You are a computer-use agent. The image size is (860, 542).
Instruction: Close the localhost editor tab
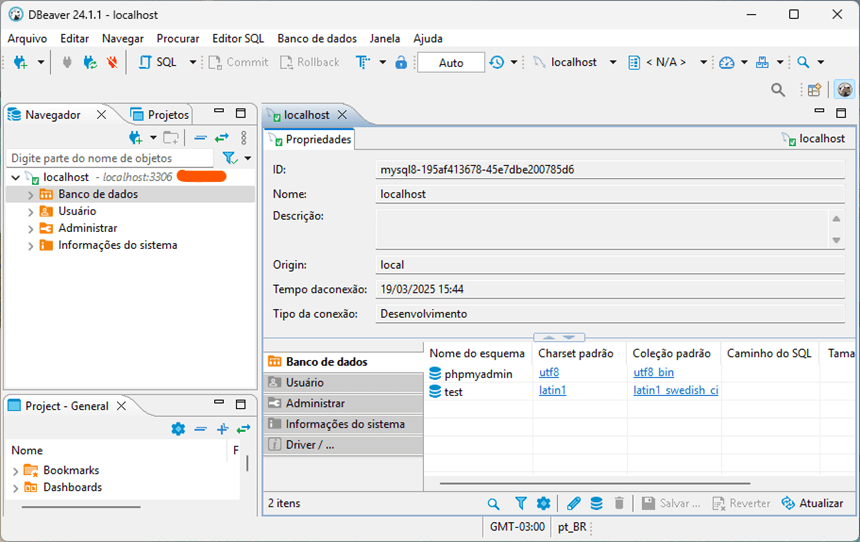click(x=342, y=115)
